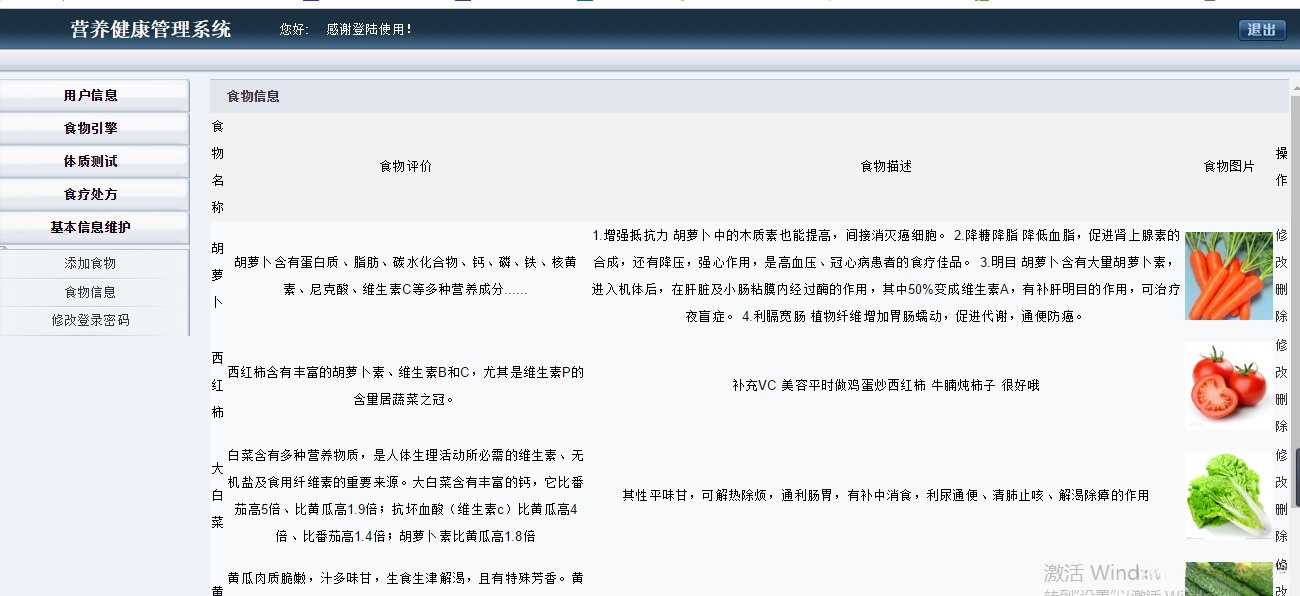
Task: Click the 退出 logout button
Action: (x=1261, y=30)
